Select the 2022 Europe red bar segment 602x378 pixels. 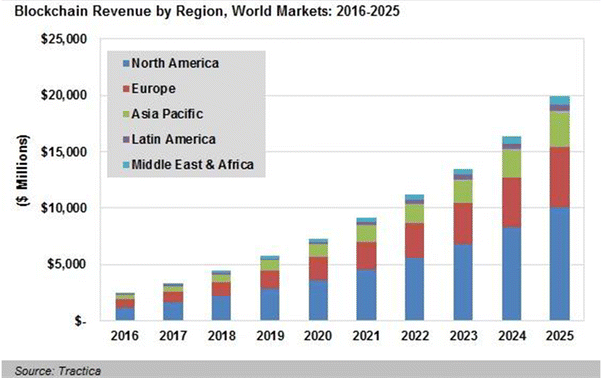[415, 241]
